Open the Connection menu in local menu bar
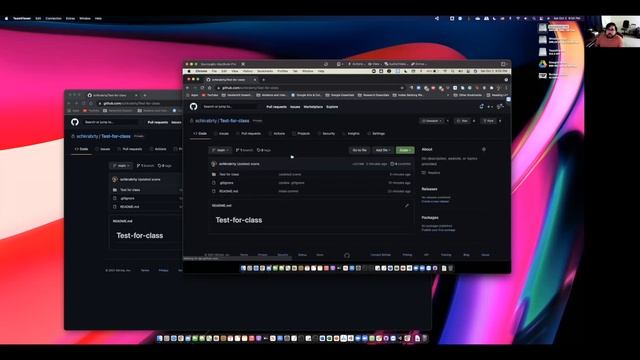Image resolution: width=640 pixels, height=360 pixels. point(53,18)
